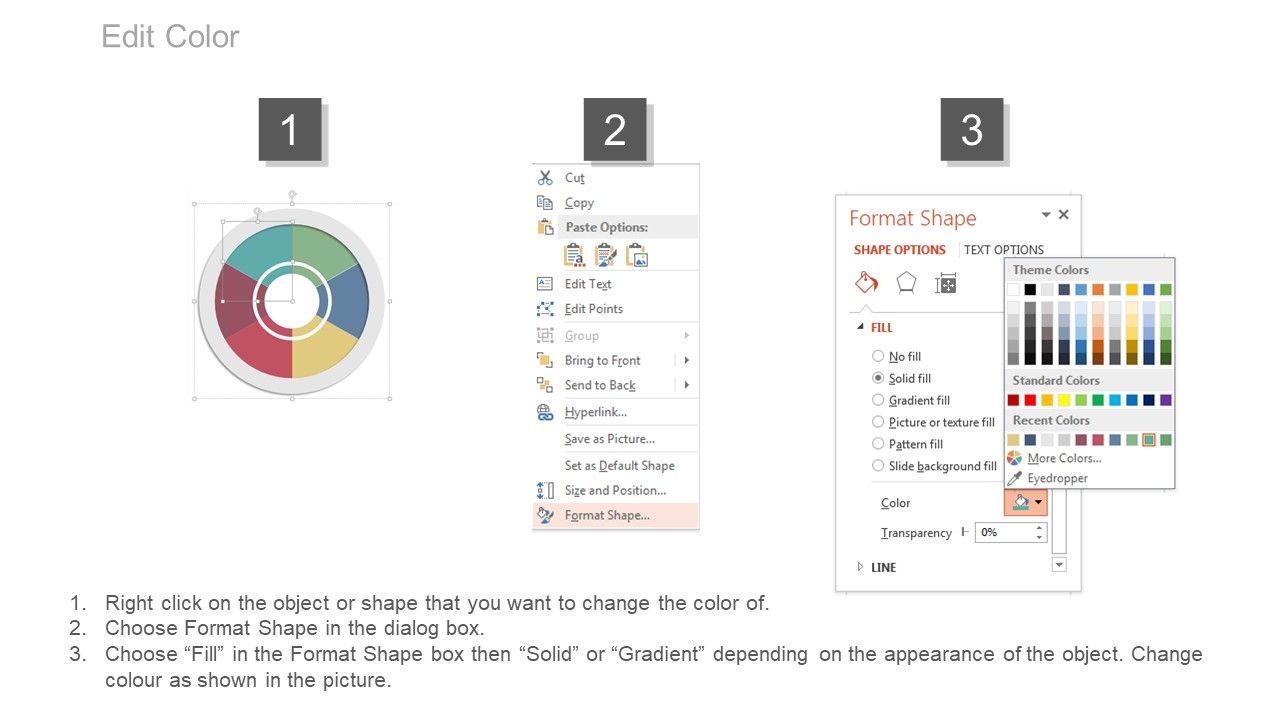Select the No fill radio button
Image resolution: width=1280 pixels, height=720 pixels.
click(x=878, y=356)
